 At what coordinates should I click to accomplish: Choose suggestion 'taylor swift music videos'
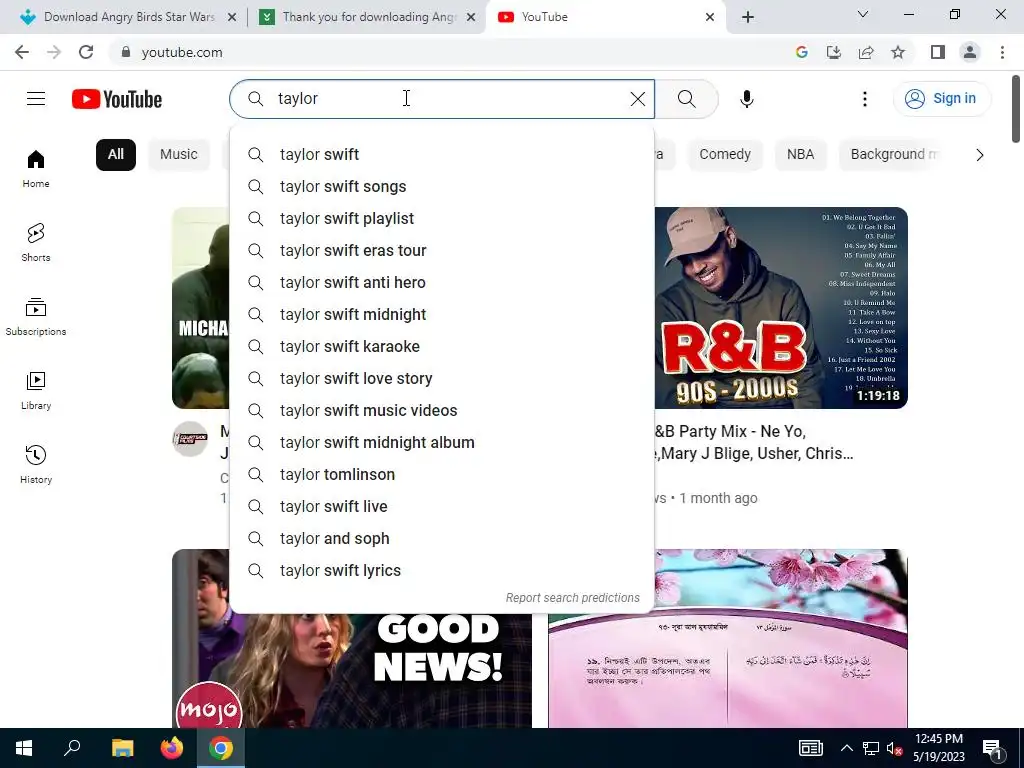click(x=441, y=411)
